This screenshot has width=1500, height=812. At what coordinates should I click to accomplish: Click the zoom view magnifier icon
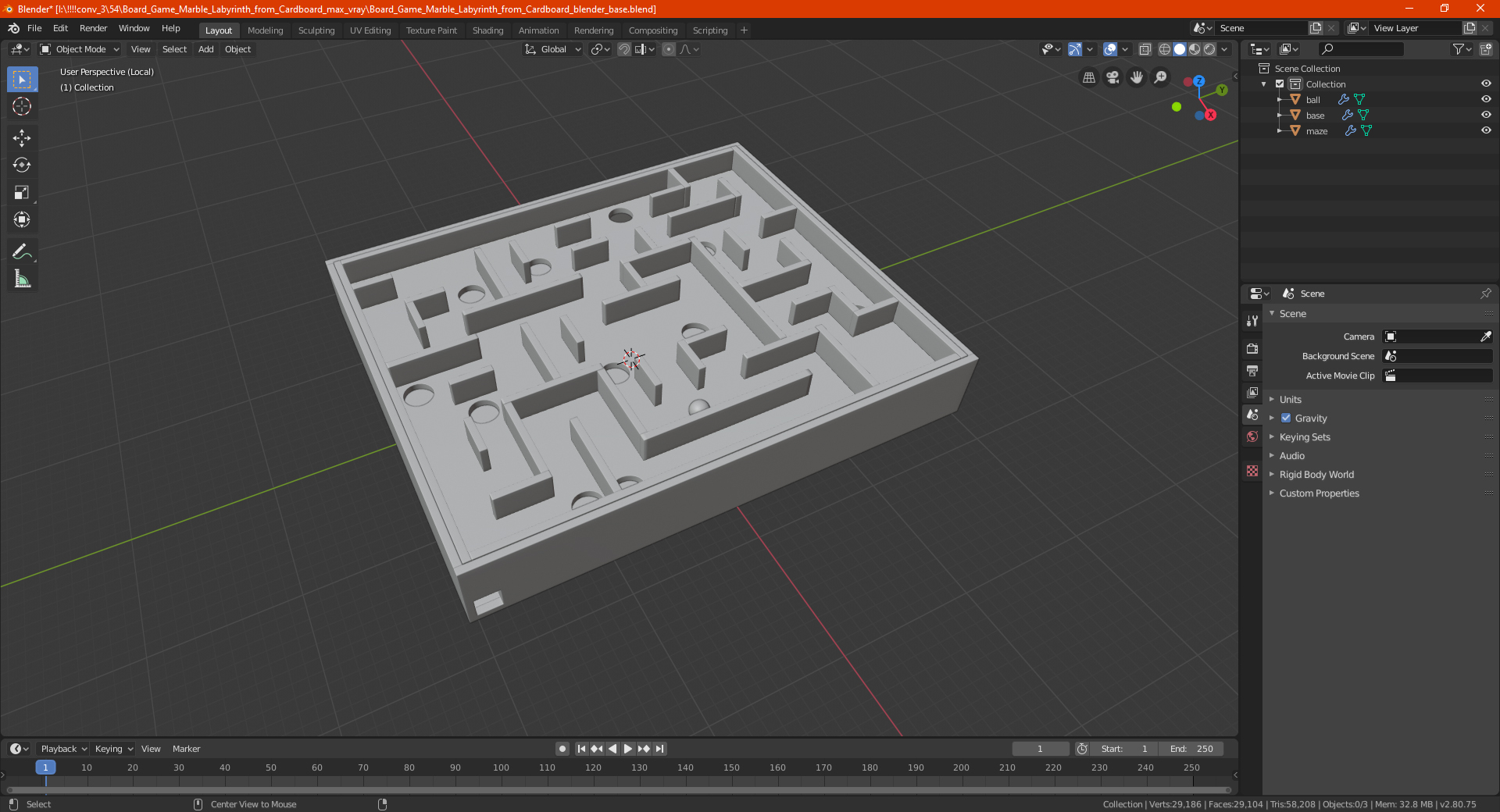[x=1161, y=77]
